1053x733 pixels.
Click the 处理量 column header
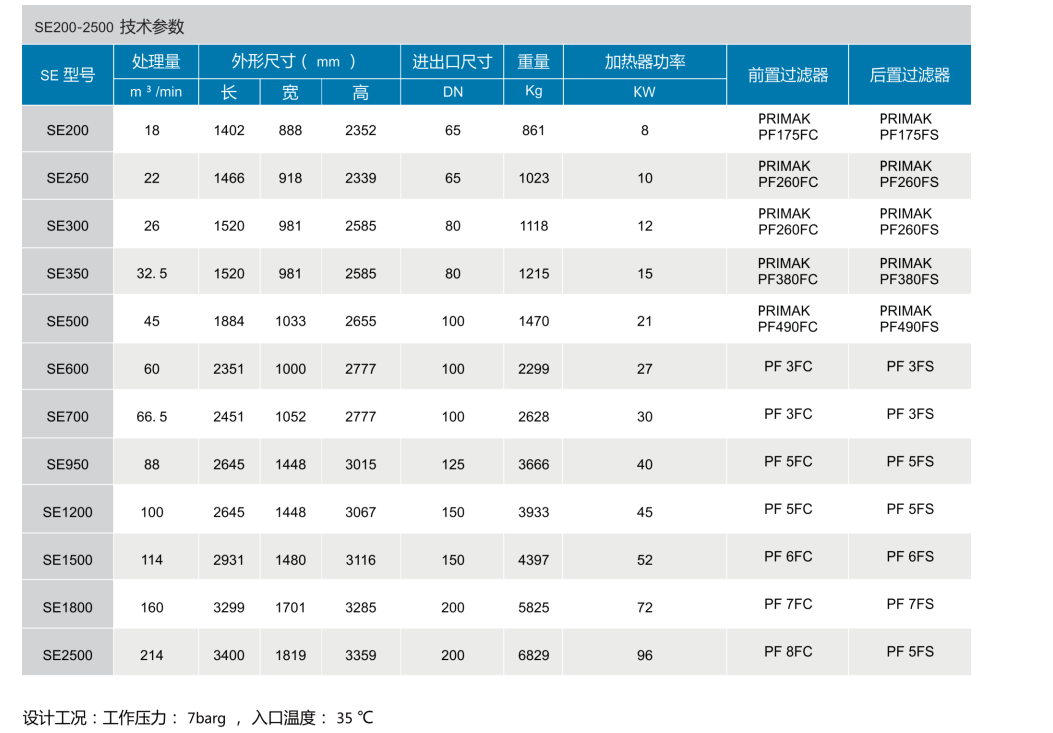155,60
